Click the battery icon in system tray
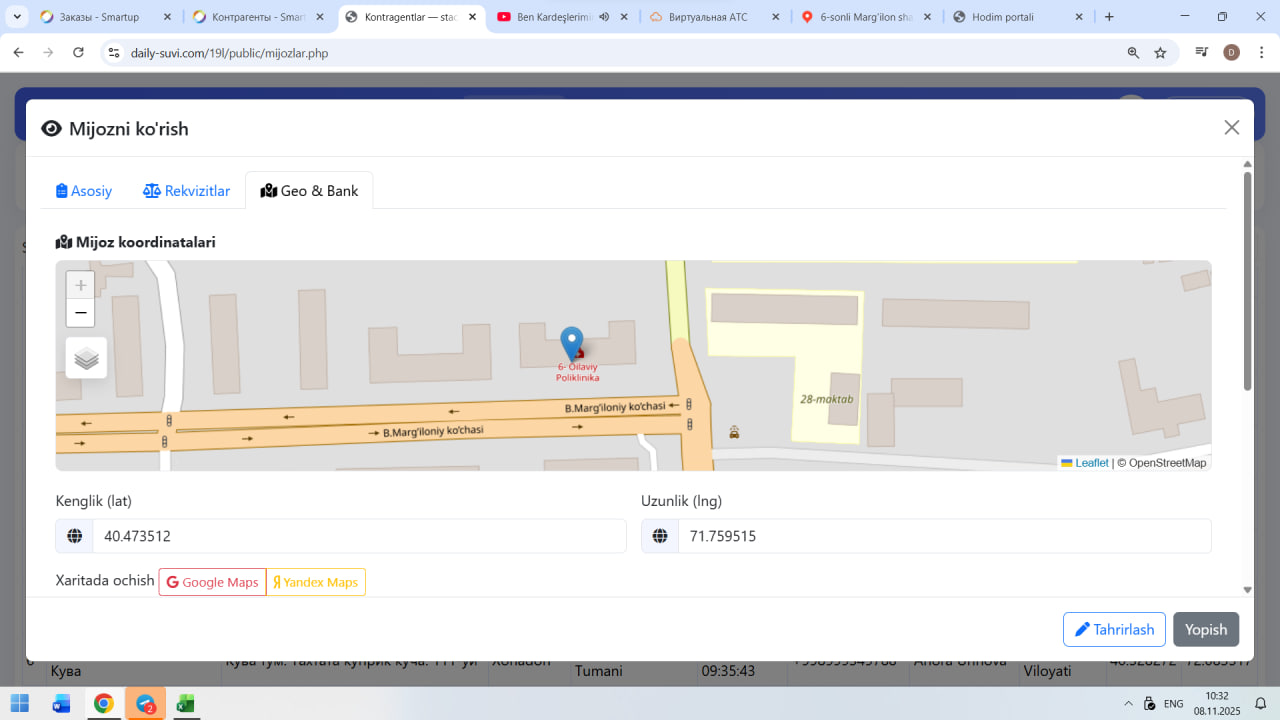The width and height of the screenshot is (1280, 720). [x=1150, y=703]
